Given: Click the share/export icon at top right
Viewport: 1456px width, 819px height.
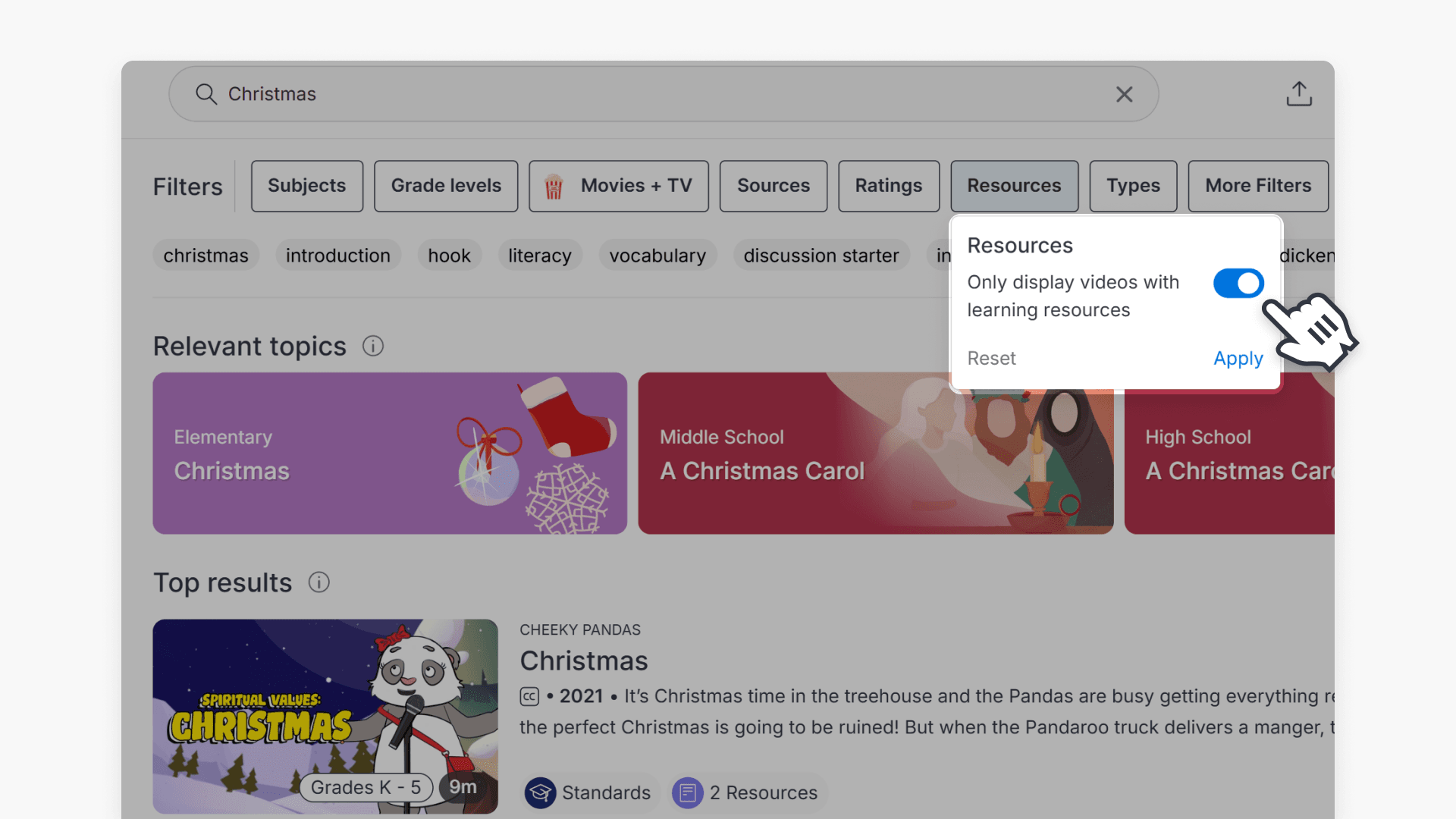Looking at the screenshot, I should 1299,93.
